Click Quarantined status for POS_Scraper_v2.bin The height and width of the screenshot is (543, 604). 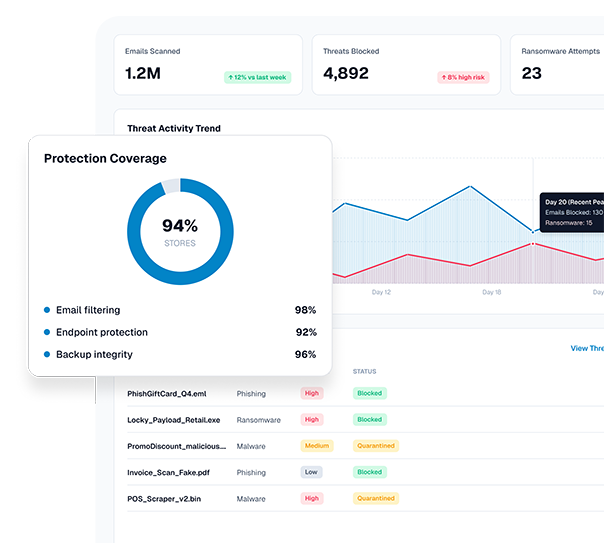click(376, 498)
